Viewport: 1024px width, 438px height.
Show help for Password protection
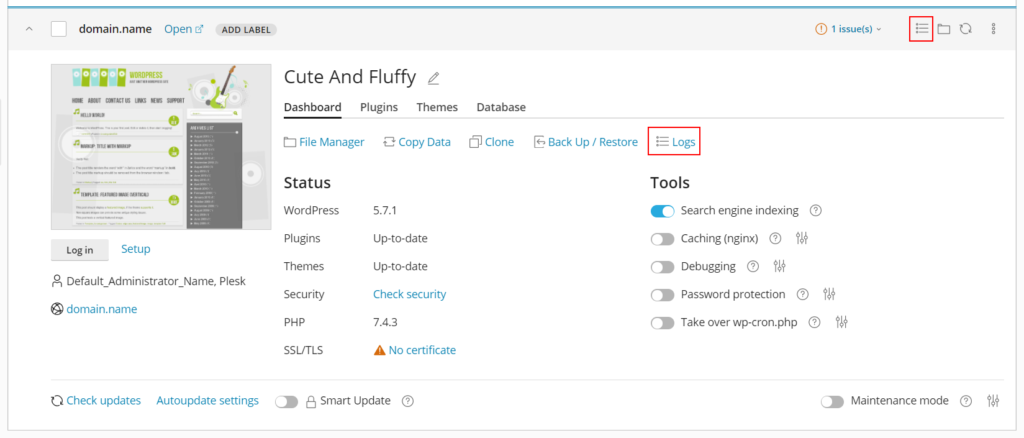803,294
